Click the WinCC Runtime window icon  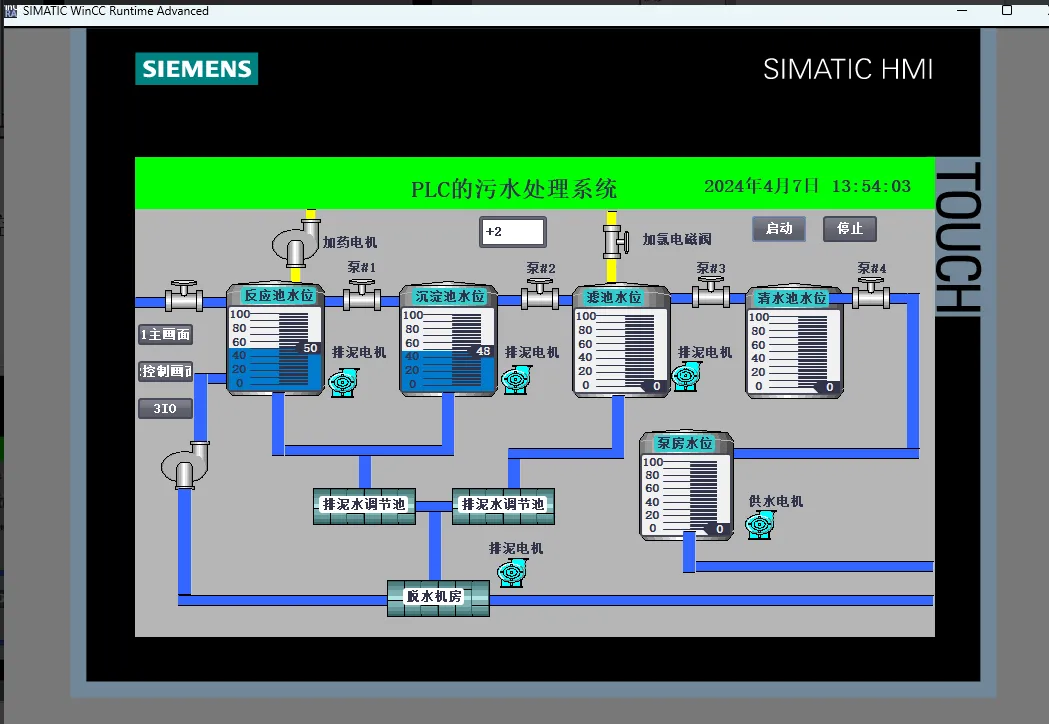11,11
